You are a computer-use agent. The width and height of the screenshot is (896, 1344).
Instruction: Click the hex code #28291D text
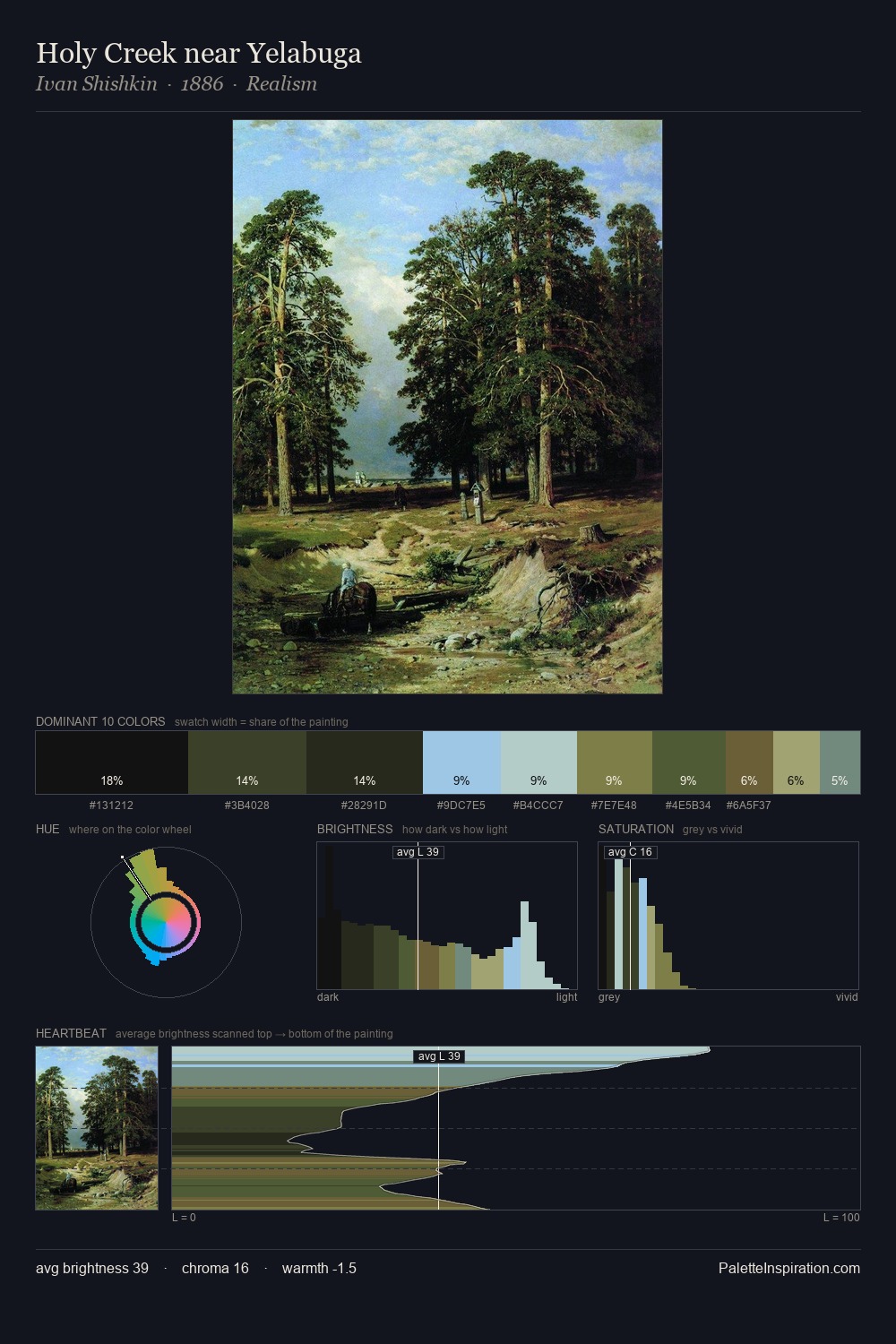coord(364,806)
